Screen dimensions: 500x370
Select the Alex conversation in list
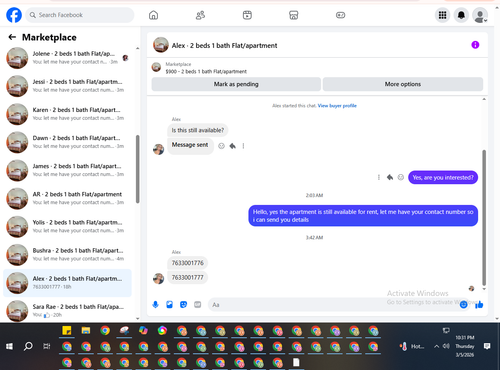(67, 283)
